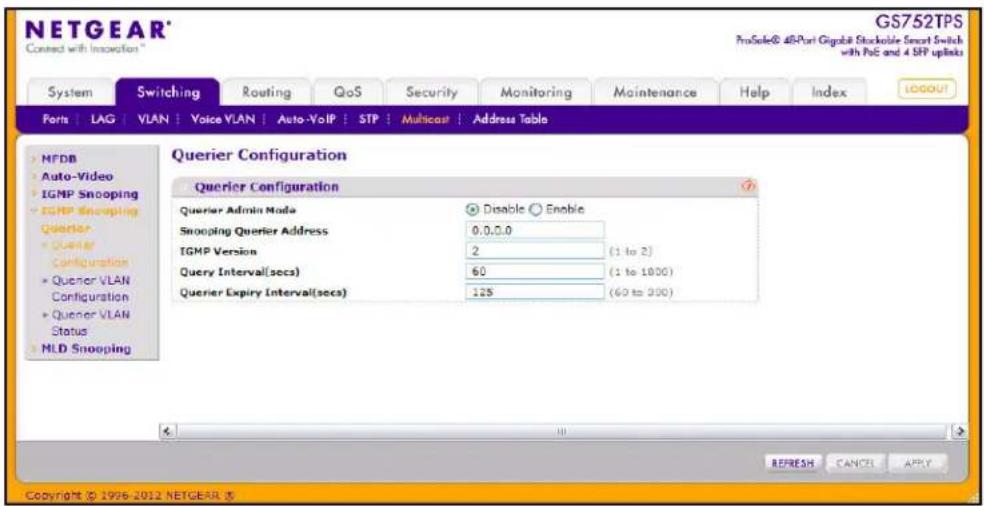The image size is (984, 506).
Task: Expand the MLD Snooping sidebar section
Action: point(86,348)
